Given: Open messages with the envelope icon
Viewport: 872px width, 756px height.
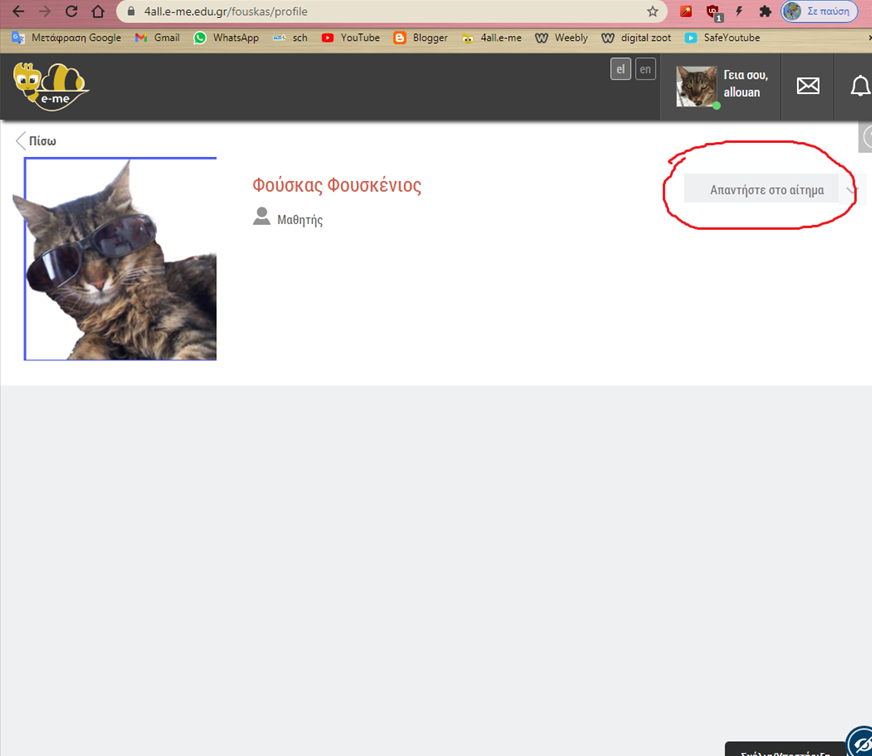Looking at the screenshot, I should [808, 86].
